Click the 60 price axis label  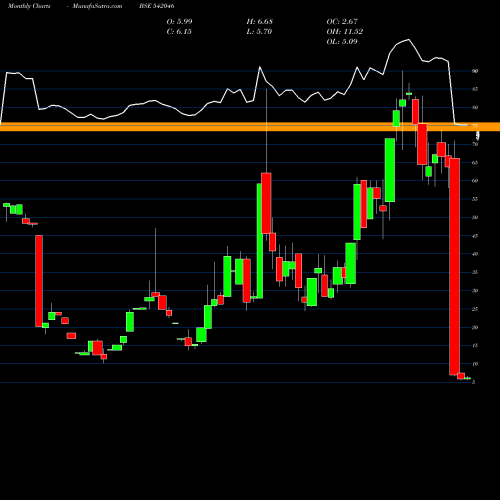[x=475, y=181]
